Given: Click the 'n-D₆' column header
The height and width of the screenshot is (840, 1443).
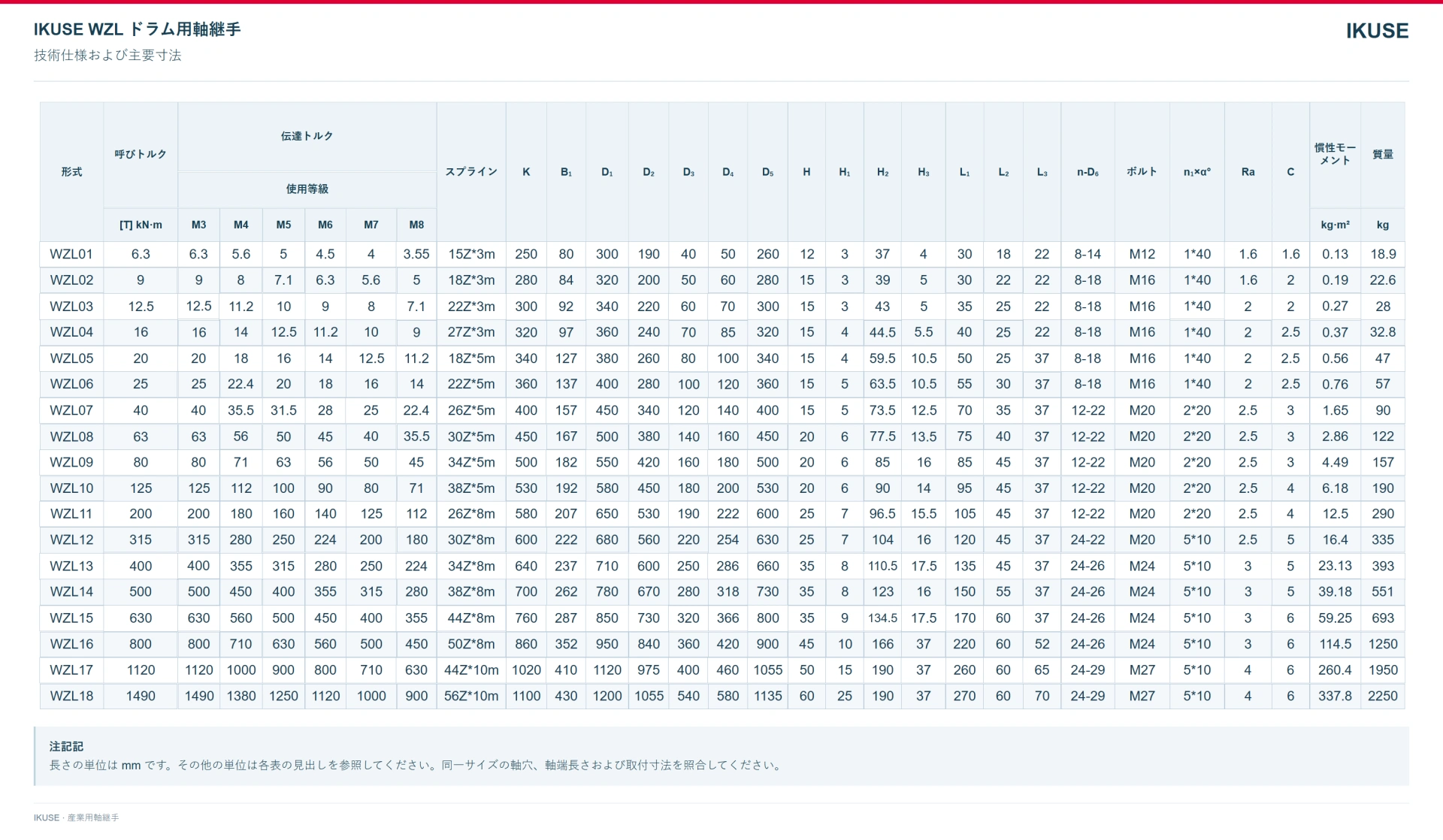Looking at the screenshot, I should point(1088,172).
